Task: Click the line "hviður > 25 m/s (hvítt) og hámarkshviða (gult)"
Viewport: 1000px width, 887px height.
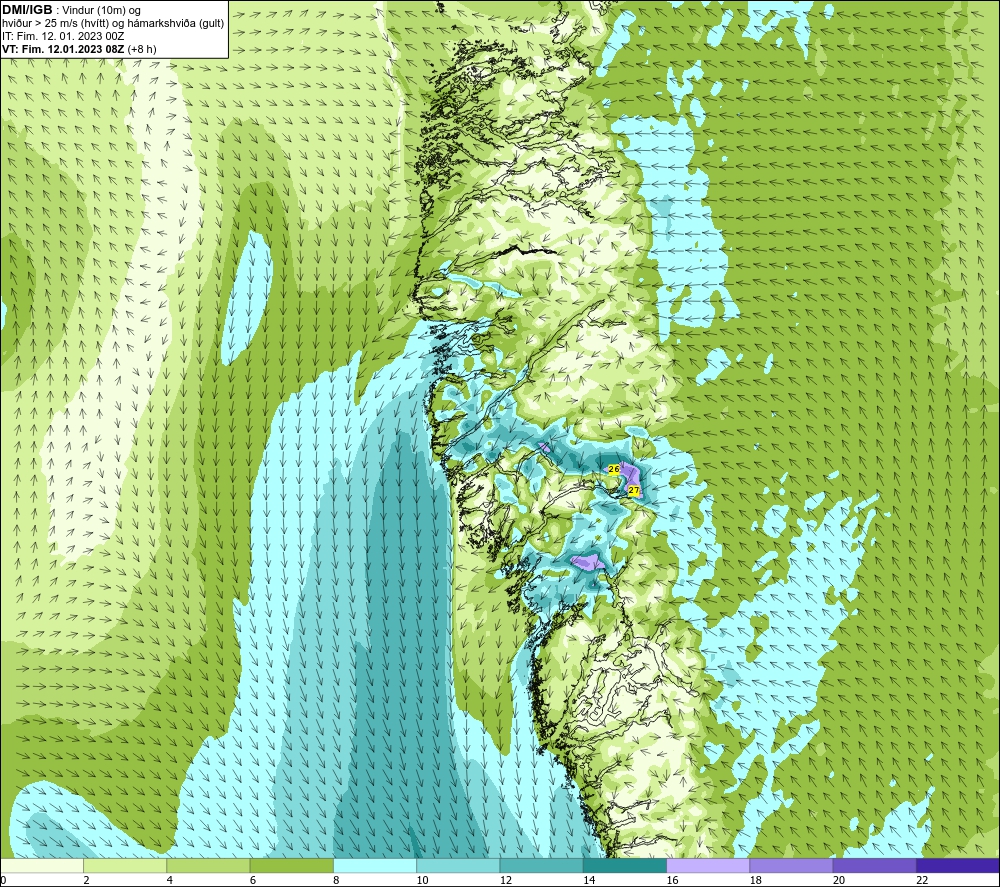Action: [x=113, y=24]
